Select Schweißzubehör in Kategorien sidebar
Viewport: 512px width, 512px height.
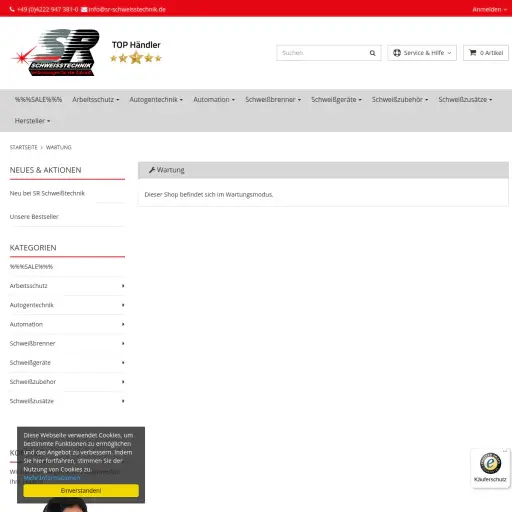33,382
